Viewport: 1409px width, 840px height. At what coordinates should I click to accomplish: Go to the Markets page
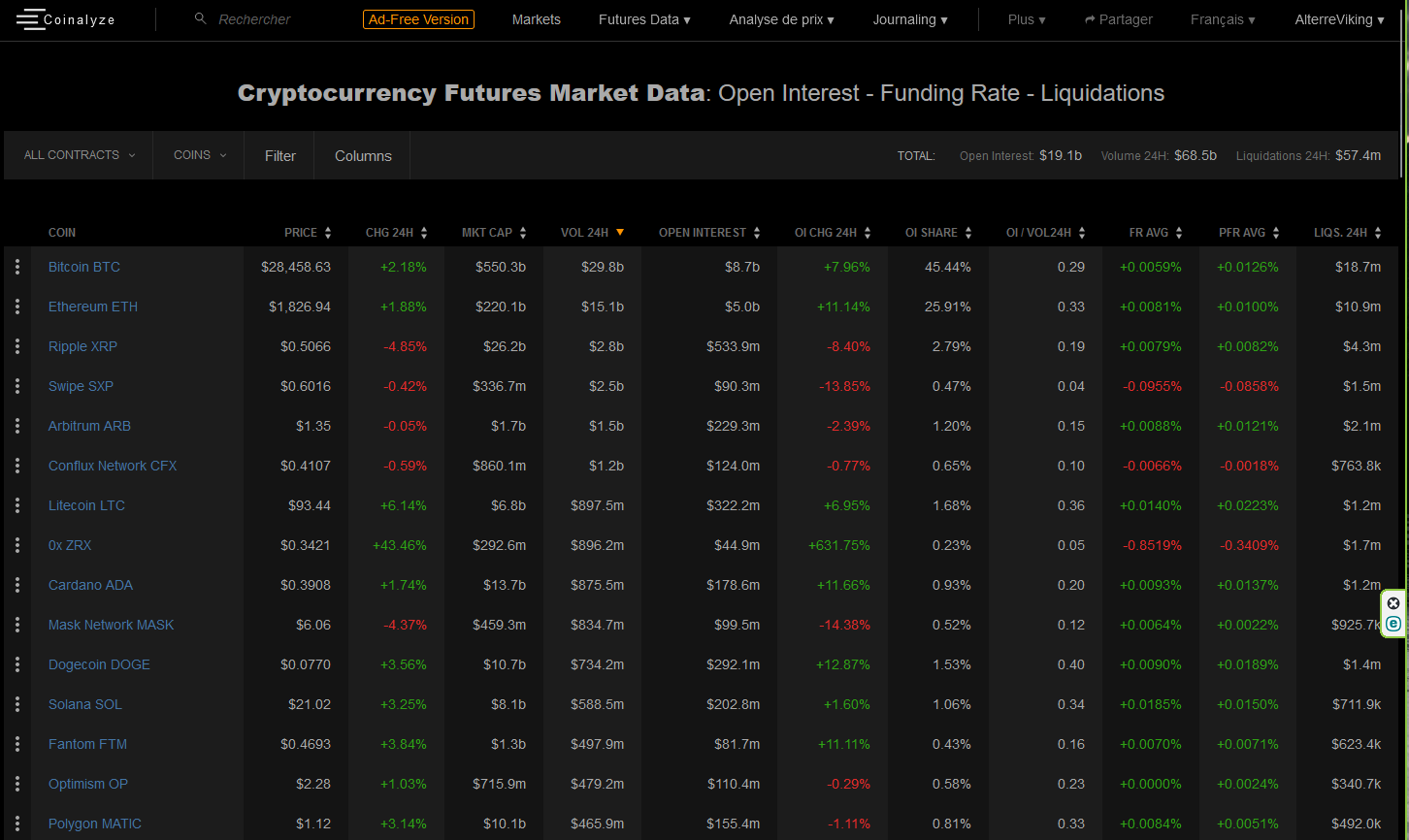pyautogui.click(x=537, y=19)
